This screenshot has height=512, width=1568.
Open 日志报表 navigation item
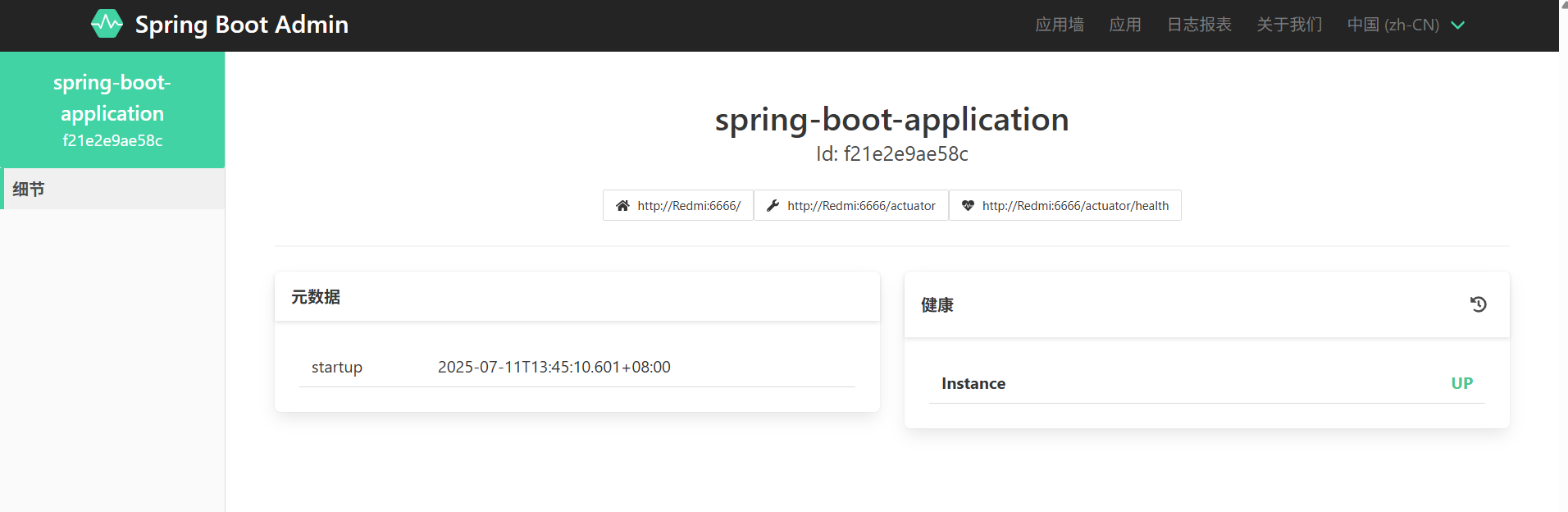click(1199, 25)
